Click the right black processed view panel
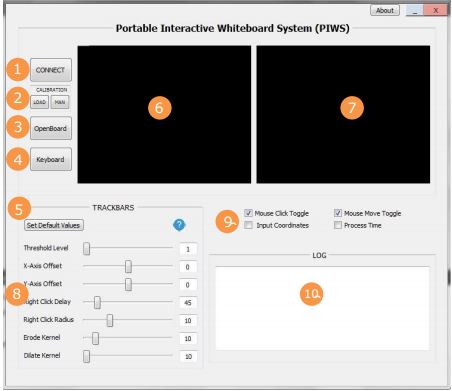The image size is (452, 391). click(x=343, y=114)
